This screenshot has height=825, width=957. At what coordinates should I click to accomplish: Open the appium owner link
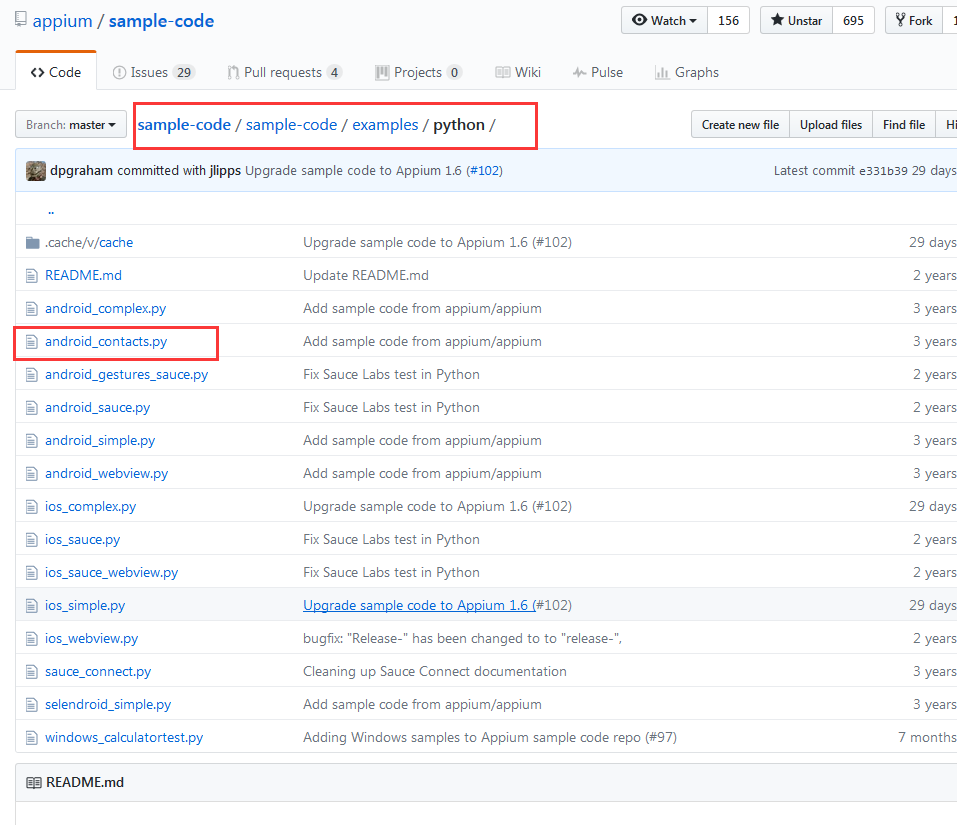pos(62,21)
